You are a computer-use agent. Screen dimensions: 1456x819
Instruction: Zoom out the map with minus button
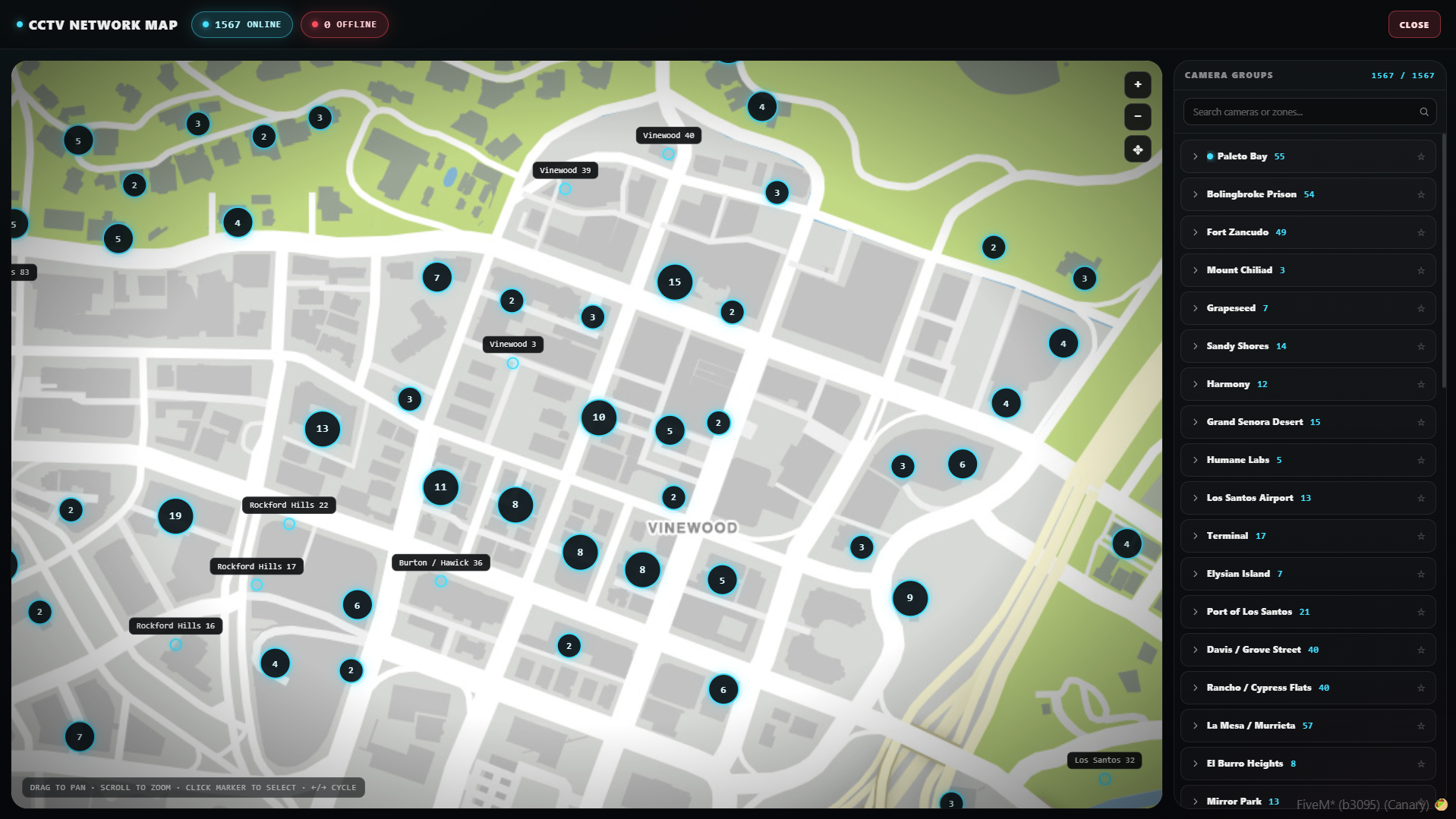pos(1137,117)
